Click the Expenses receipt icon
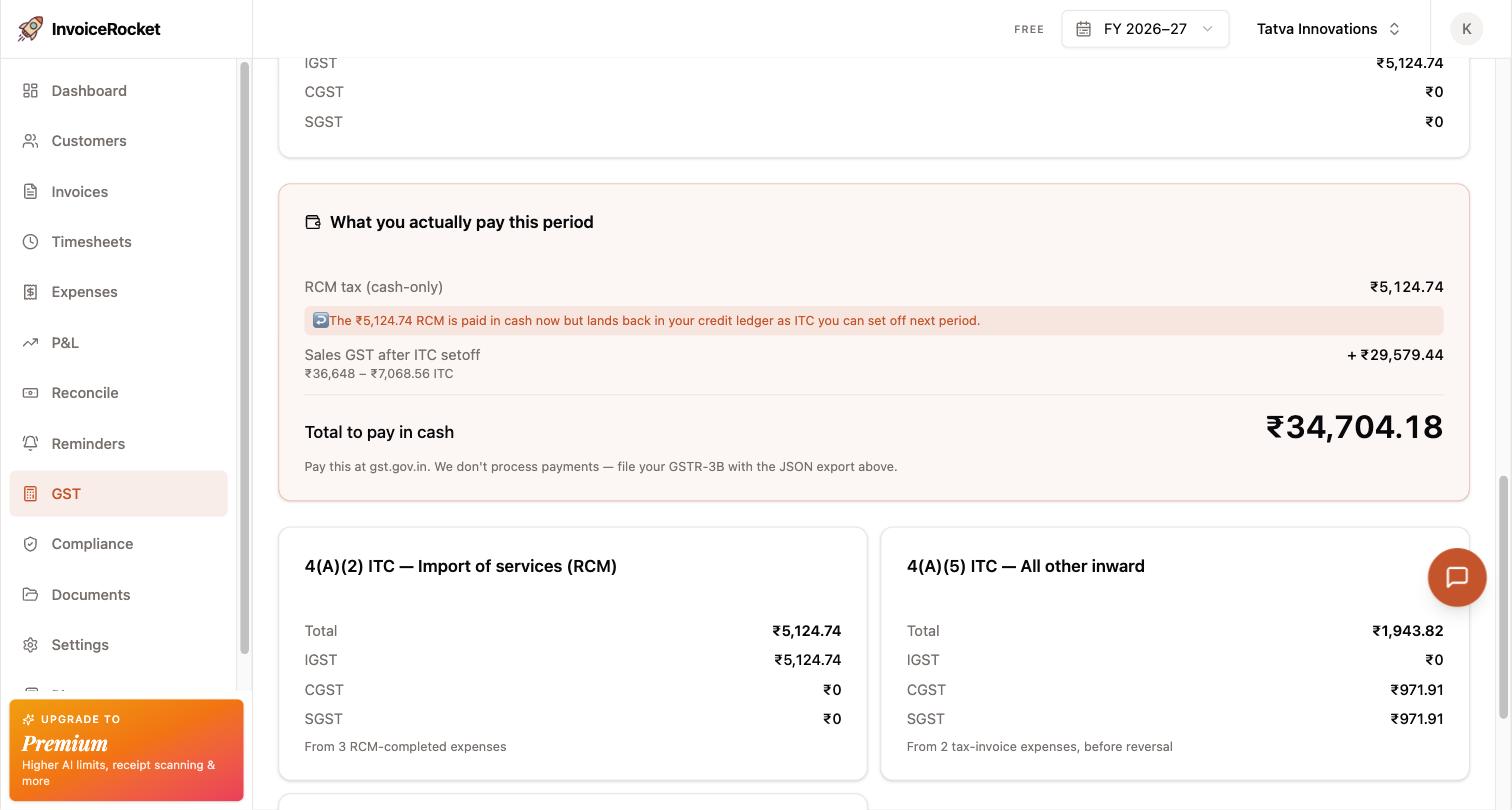The height and width of the screenshot is (810, 1512). tap(30, 292)
